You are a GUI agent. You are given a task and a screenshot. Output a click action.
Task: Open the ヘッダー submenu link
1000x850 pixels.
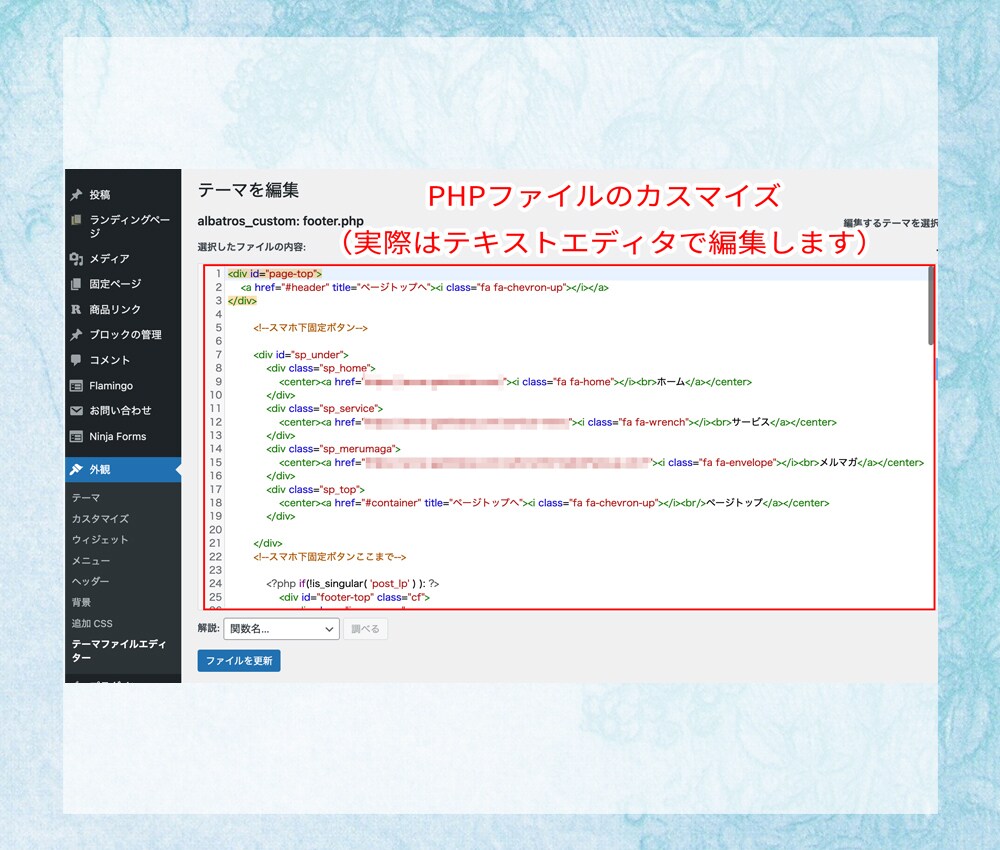(91, 582)
